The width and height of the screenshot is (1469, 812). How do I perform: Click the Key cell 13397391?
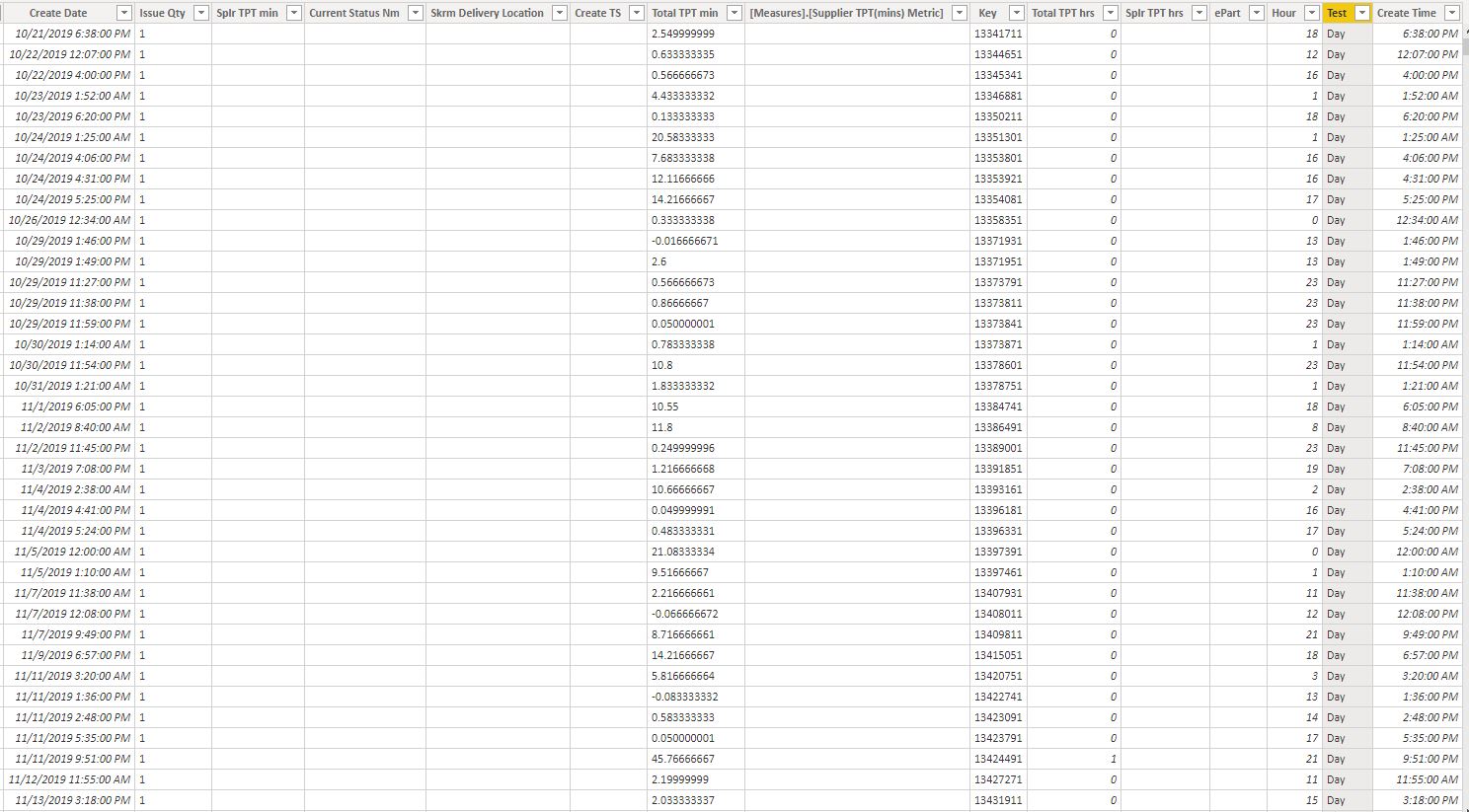[x=998, y=552]
